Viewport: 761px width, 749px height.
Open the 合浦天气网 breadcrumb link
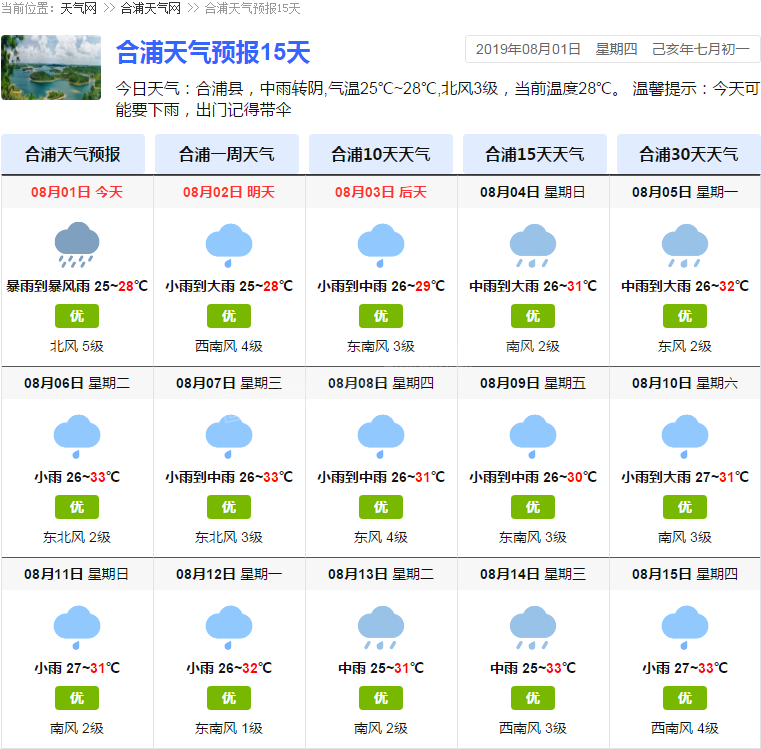[x=150, y=9]
